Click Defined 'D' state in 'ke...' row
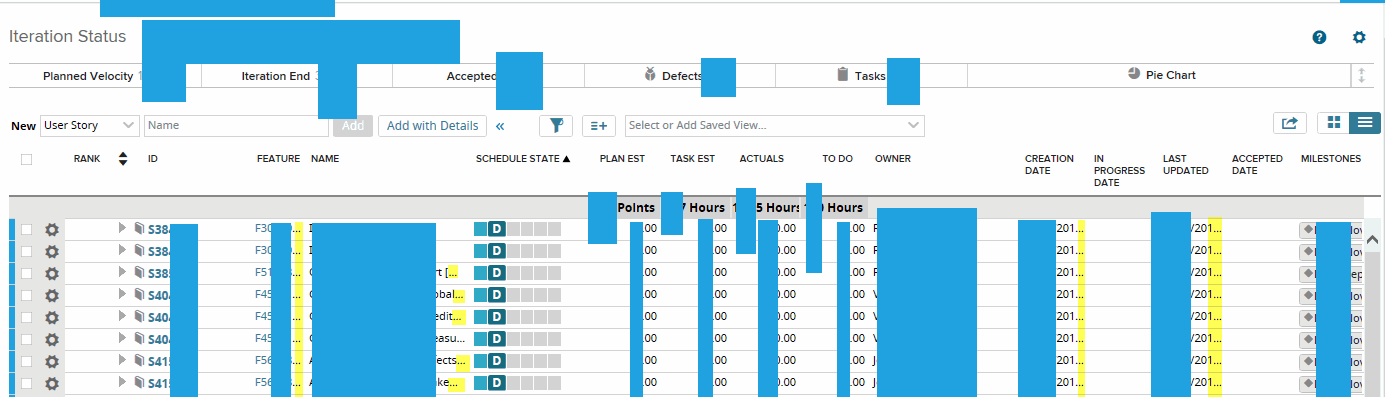Viewport: 1385px width, 397px height. tap(496, 383)
